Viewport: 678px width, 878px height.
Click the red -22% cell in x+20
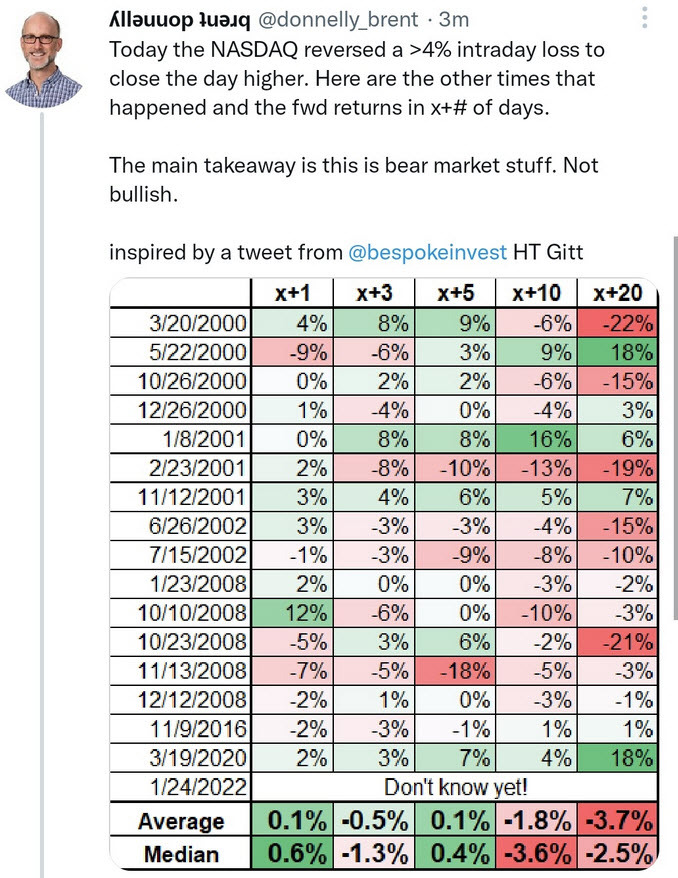point(625,324)
